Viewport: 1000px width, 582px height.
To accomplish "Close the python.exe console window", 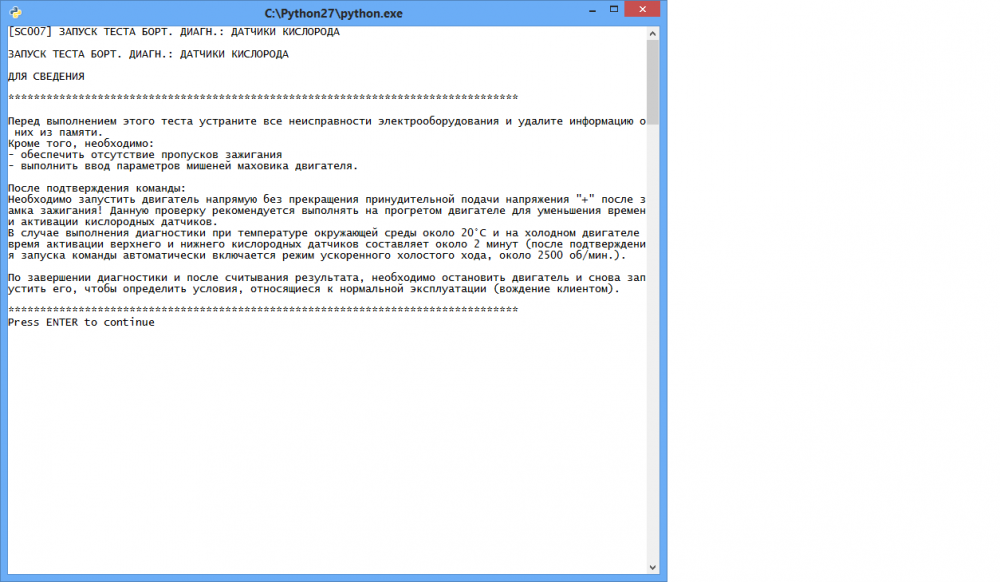I will coord(642,10).
